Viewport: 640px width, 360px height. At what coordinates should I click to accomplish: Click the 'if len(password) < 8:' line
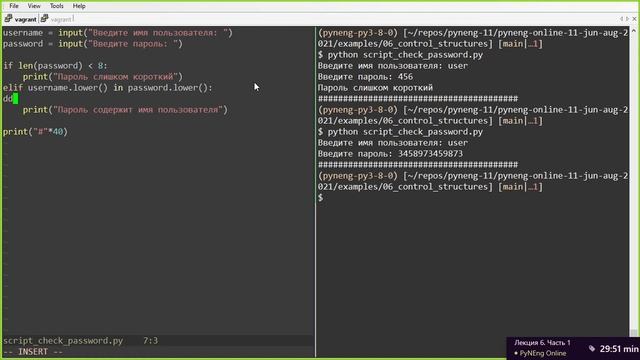(55, 66)
